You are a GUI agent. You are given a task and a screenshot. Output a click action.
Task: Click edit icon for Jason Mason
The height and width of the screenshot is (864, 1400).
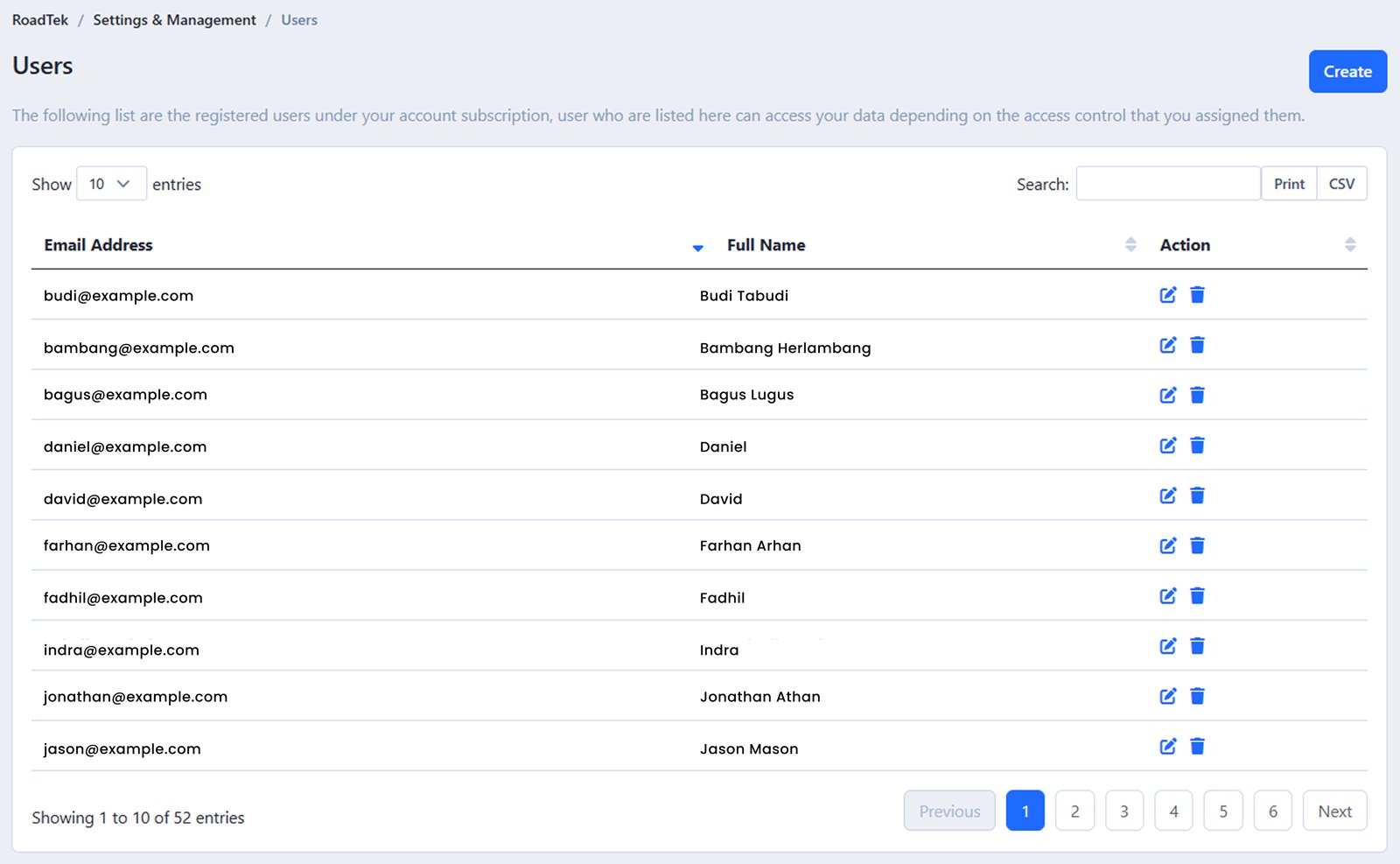(x=1167, y=747)
